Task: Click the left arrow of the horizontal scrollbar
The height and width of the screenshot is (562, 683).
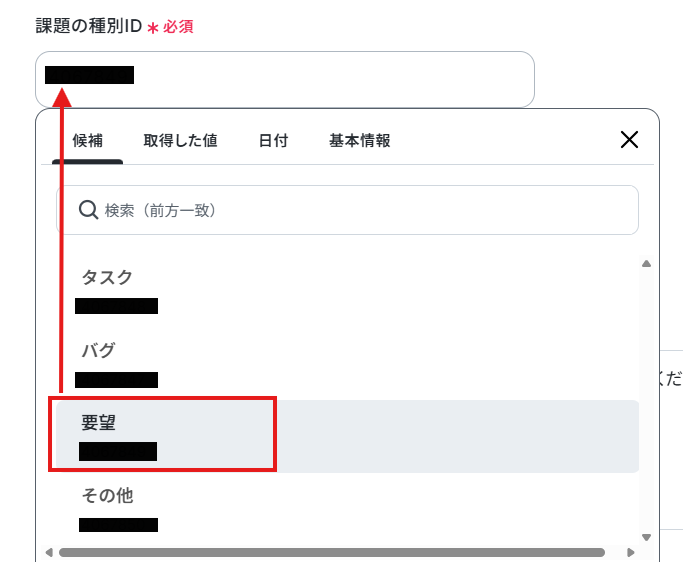Action: pos(48,552)
